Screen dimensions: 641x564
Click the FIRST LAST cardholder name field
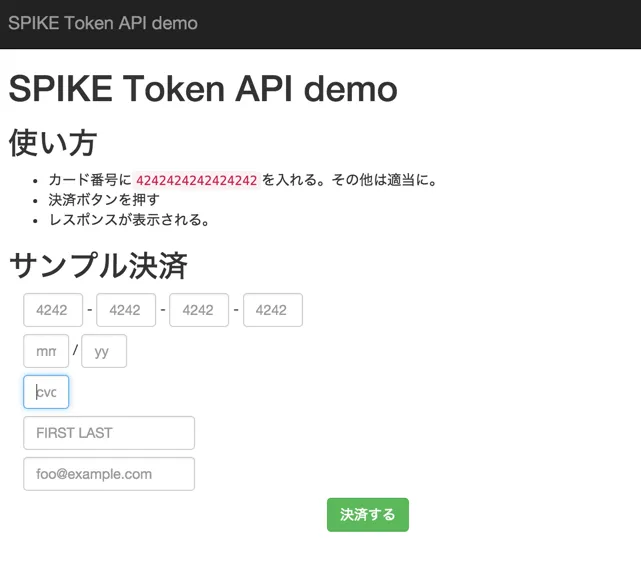pyautogui.click(x=109, y=433)
